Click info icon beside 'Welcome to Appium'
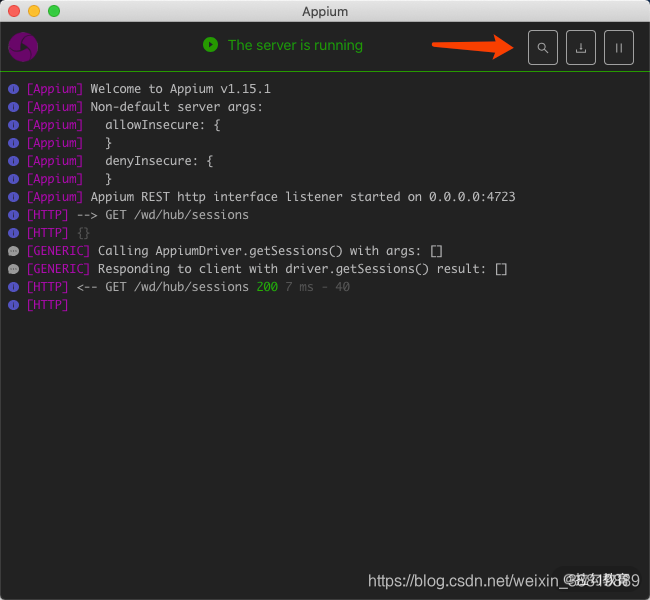This screenshot has width=650, height=600. point(14,89)
